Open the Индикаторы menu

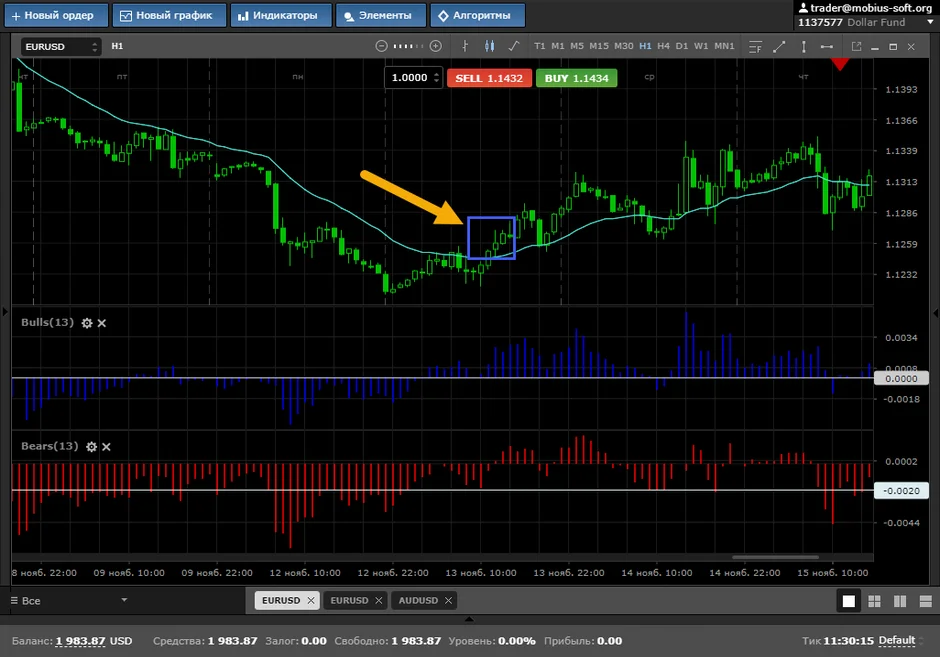(x=281, y=16)
